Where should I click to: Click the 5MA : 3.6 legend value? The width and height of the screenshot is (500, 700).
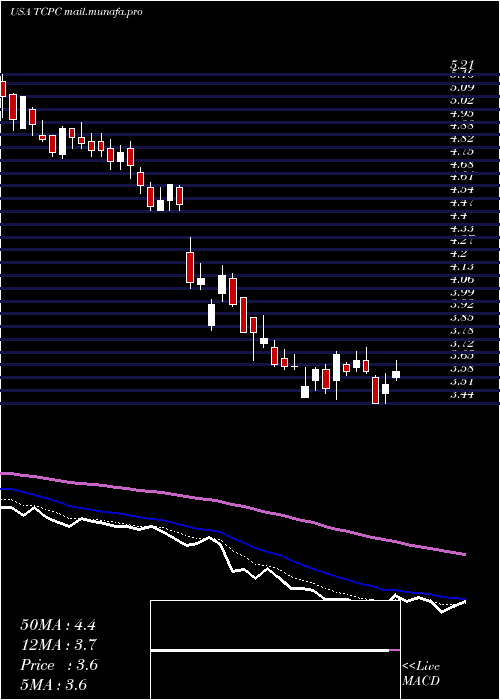coord(53,685)
